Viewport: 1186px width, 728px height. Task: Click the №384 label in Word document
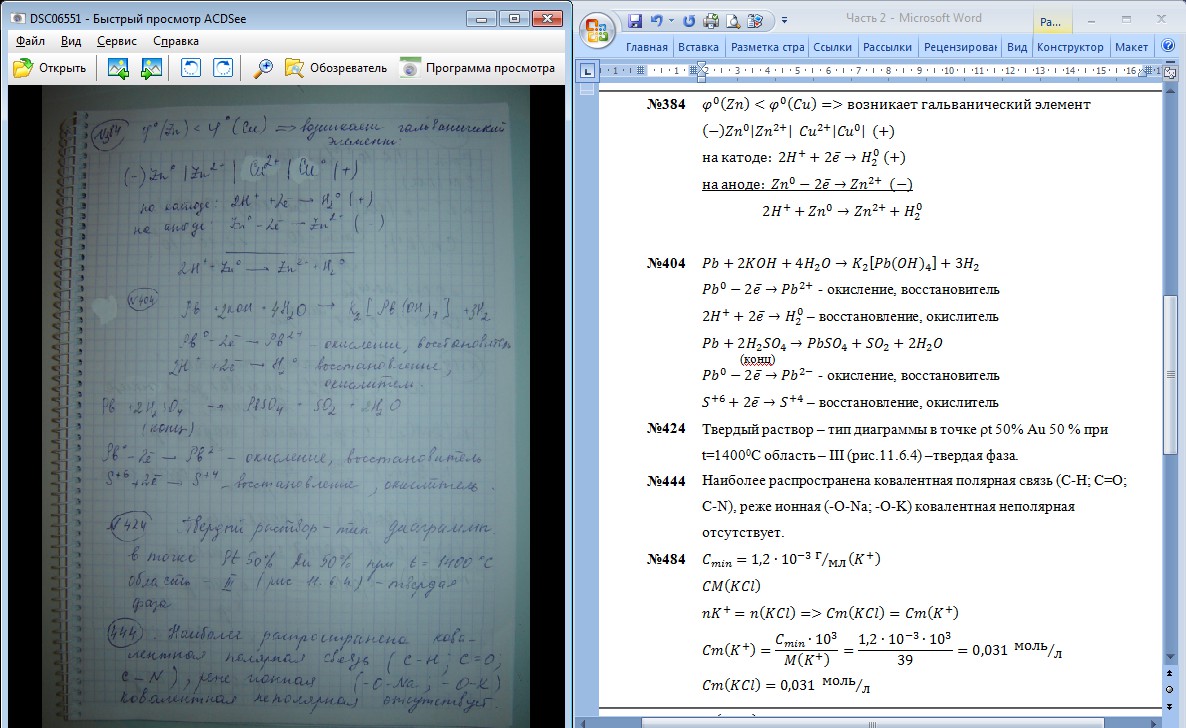coord(666,104)
